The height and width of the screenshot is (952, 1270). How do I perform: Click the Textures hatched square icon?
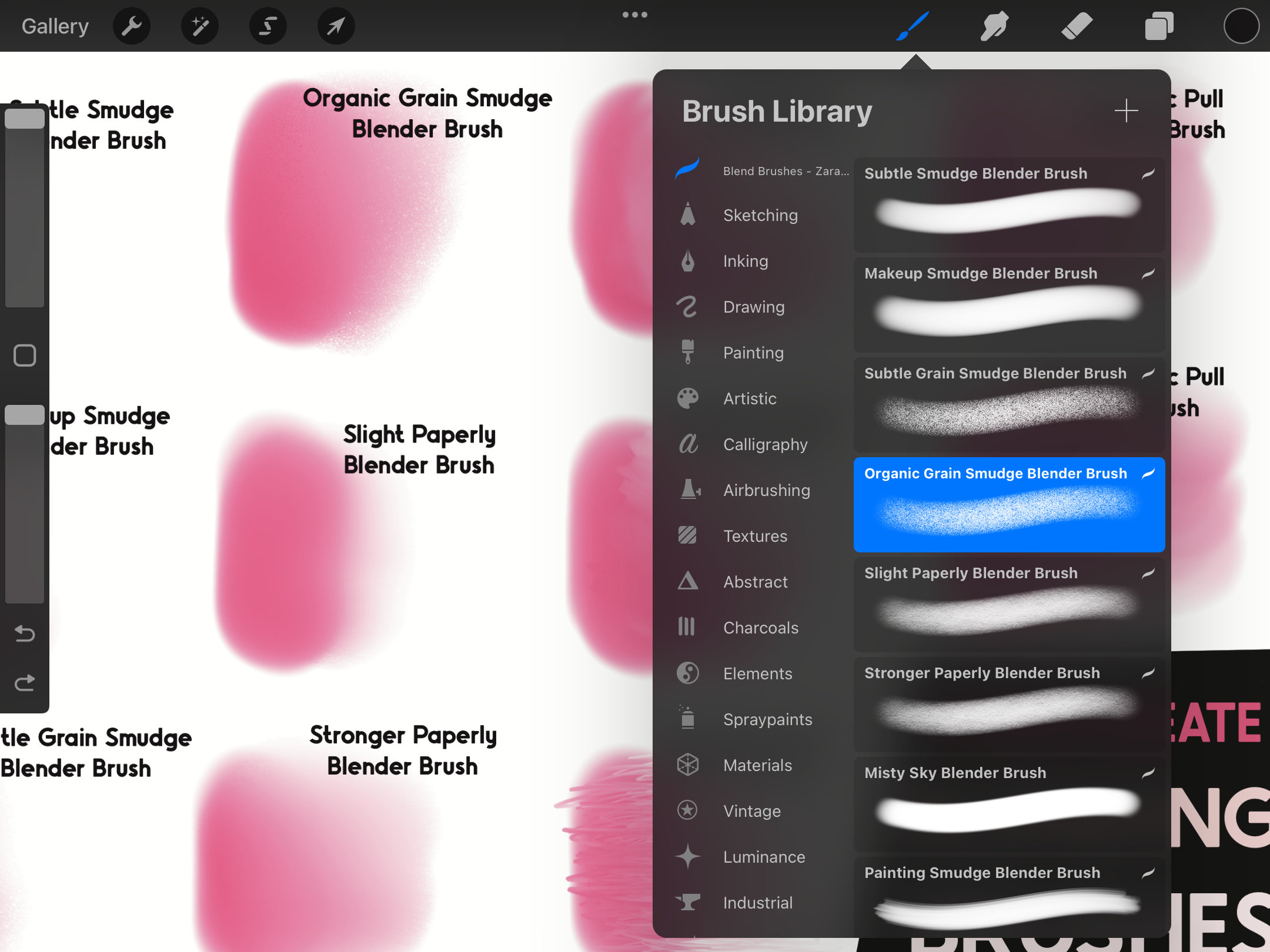687,535
